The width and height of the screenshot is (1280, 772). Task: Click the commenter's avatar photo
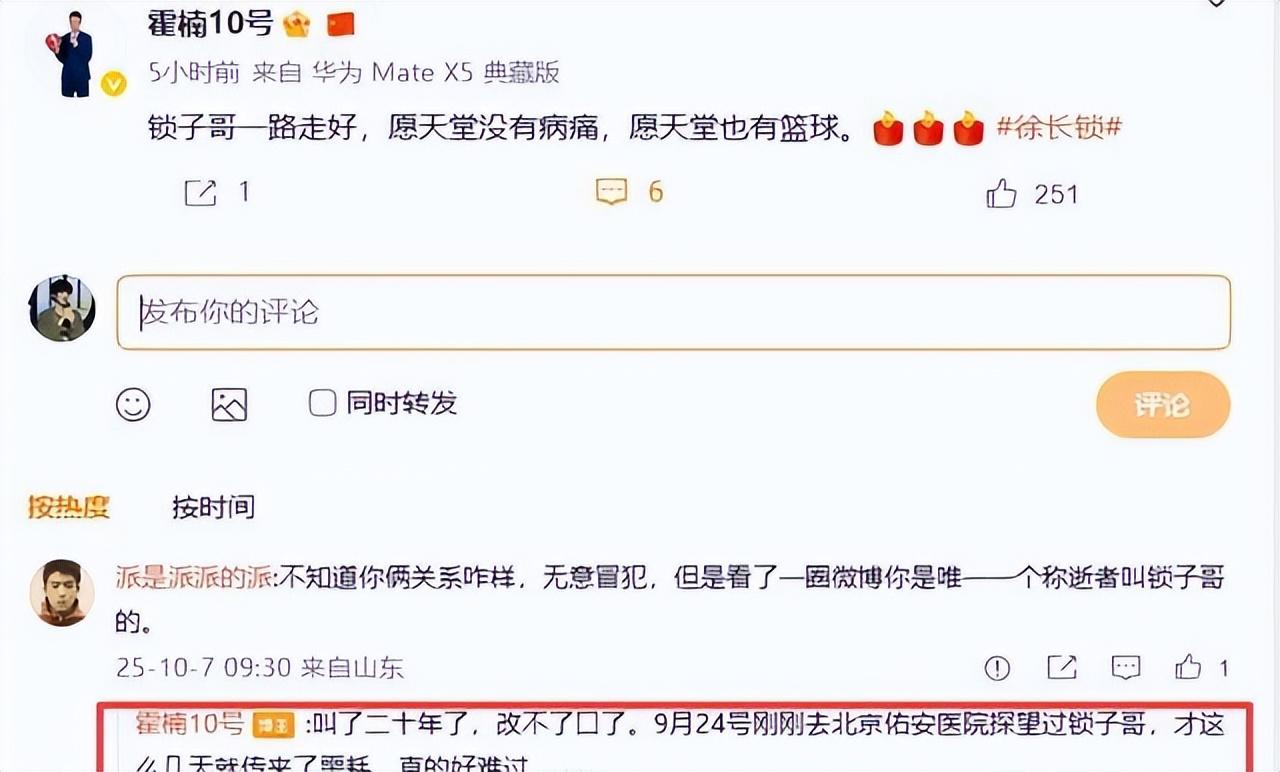click(x=62, y=593)
